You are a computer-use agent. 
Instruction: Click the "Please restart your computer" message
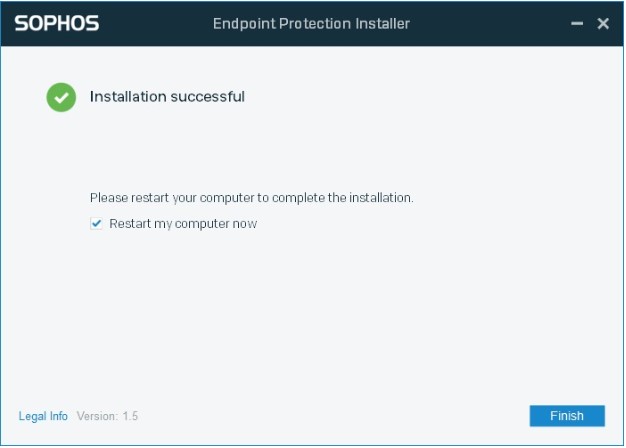251,198
